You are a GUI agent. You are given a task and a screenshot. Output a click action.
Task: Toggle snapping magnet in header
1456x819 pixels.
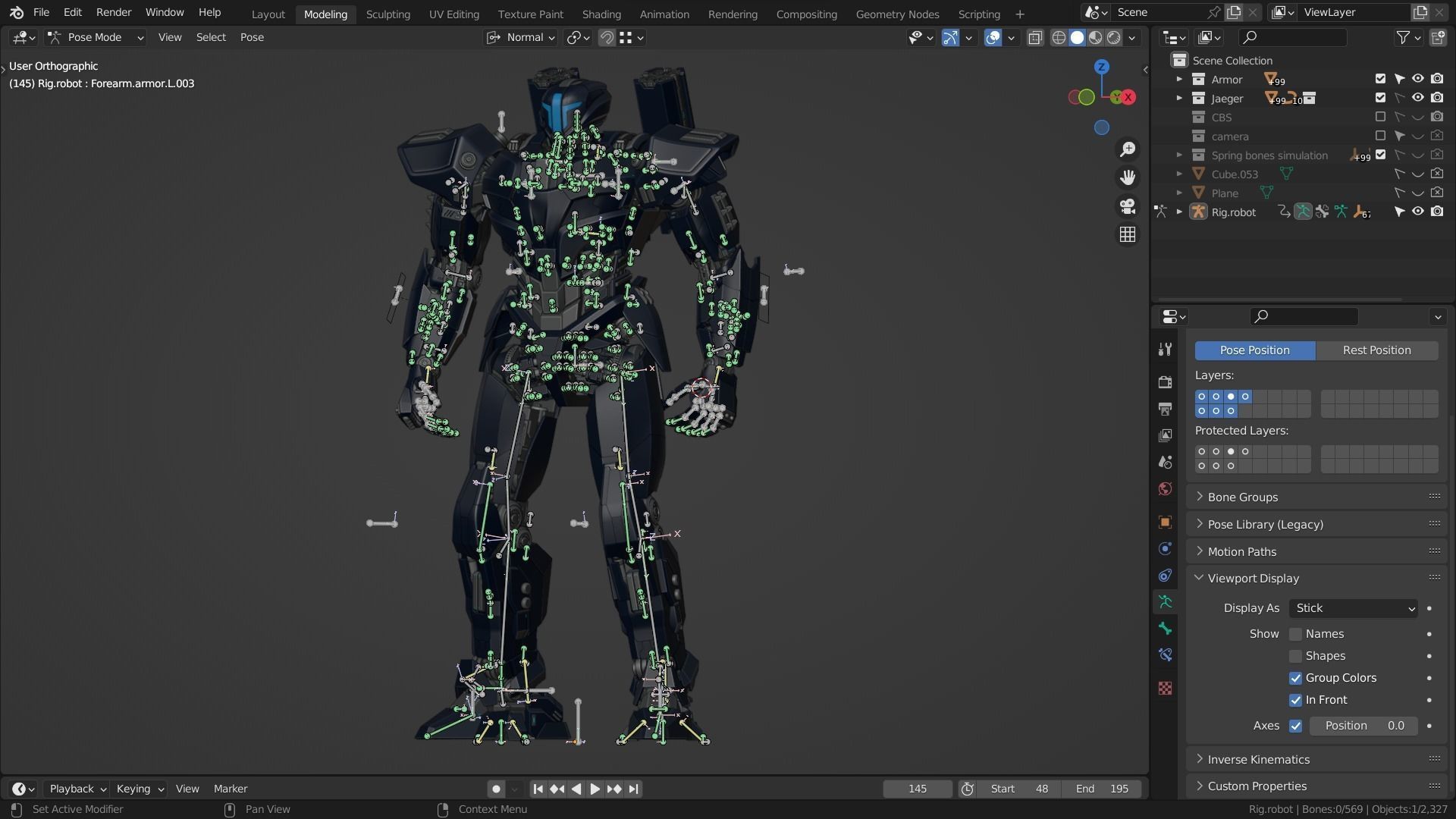coord(607,37)
